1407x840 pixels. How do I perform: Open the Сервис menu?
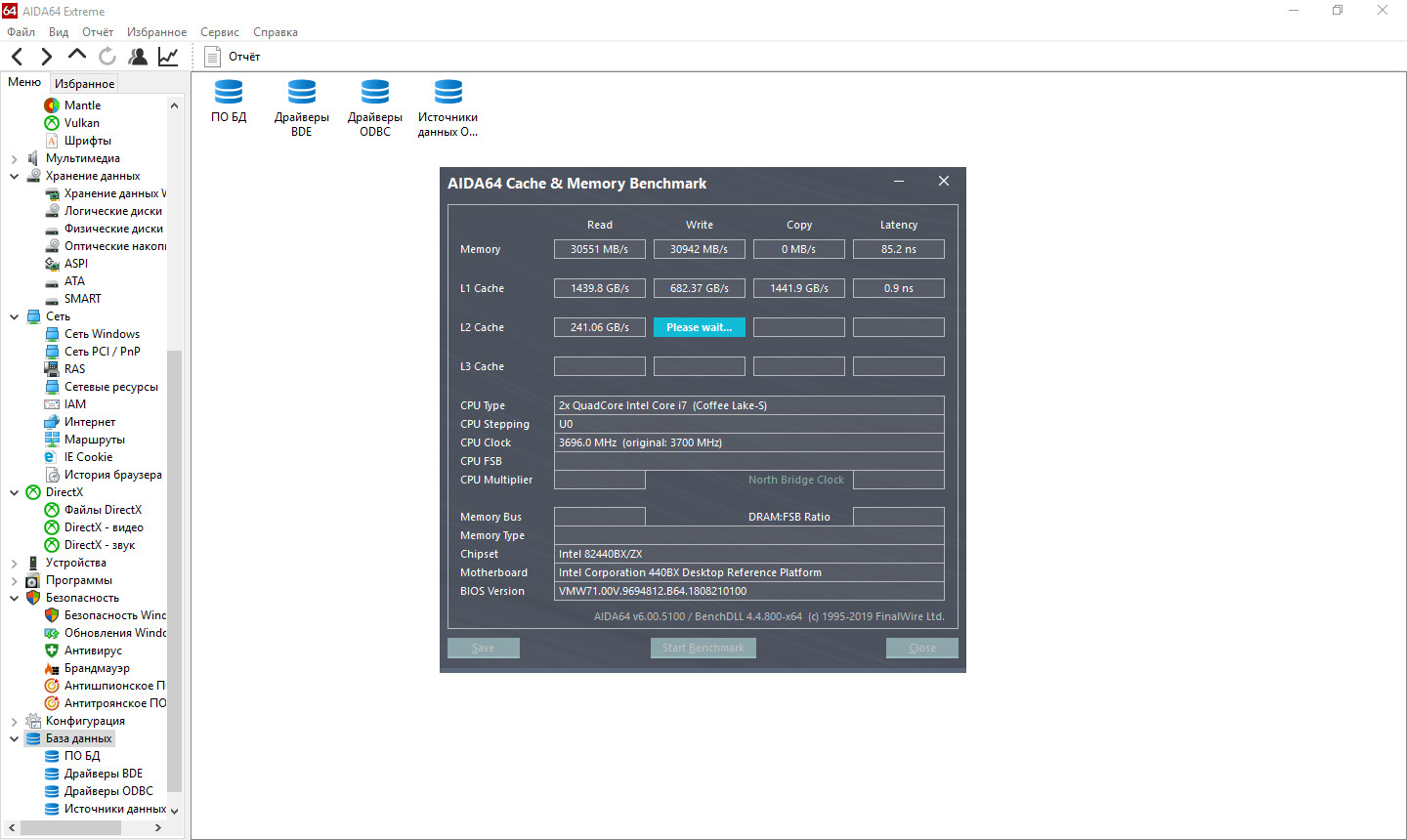click(220, 32)
